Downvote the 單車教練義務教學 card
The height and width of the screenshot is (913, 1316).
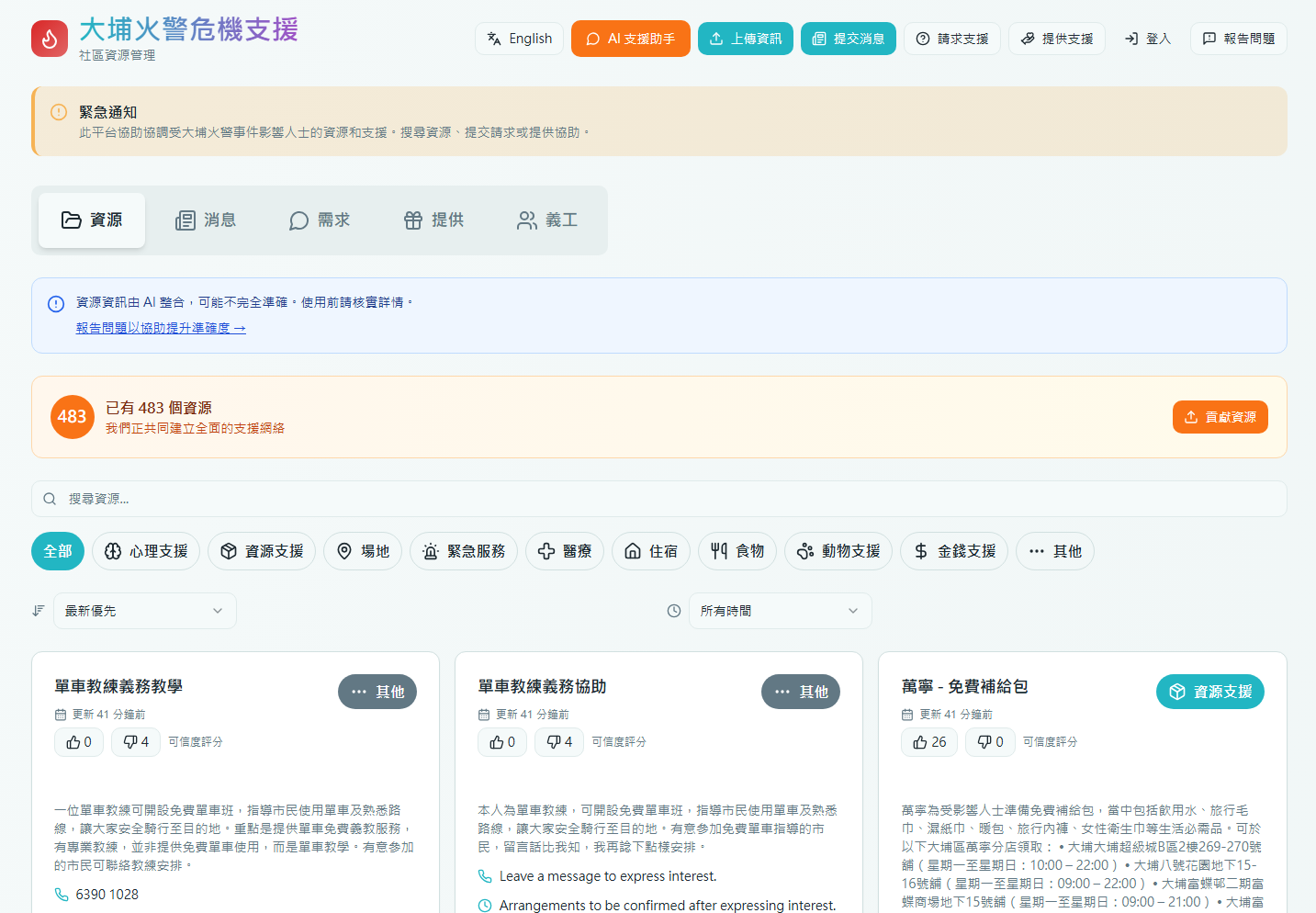click(x=136, y=742)
